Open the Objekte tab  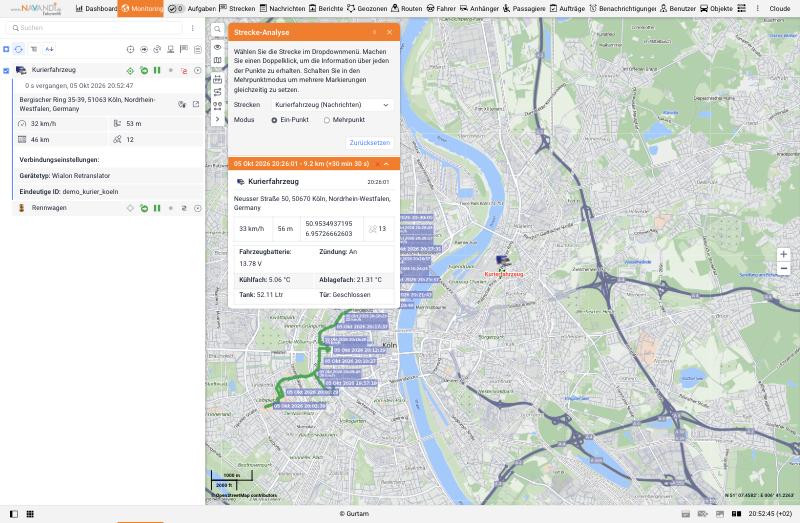[x=716, y=9]
